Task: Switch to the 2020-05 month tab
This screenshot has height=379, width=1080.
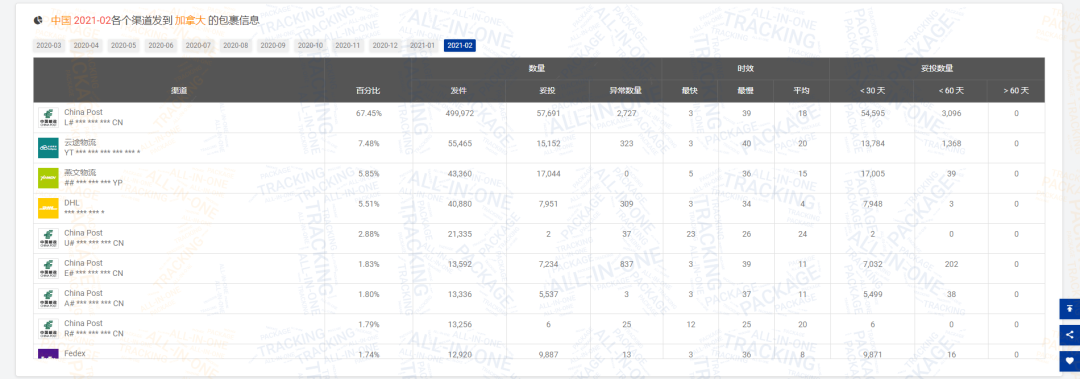Action: [123, 45]
